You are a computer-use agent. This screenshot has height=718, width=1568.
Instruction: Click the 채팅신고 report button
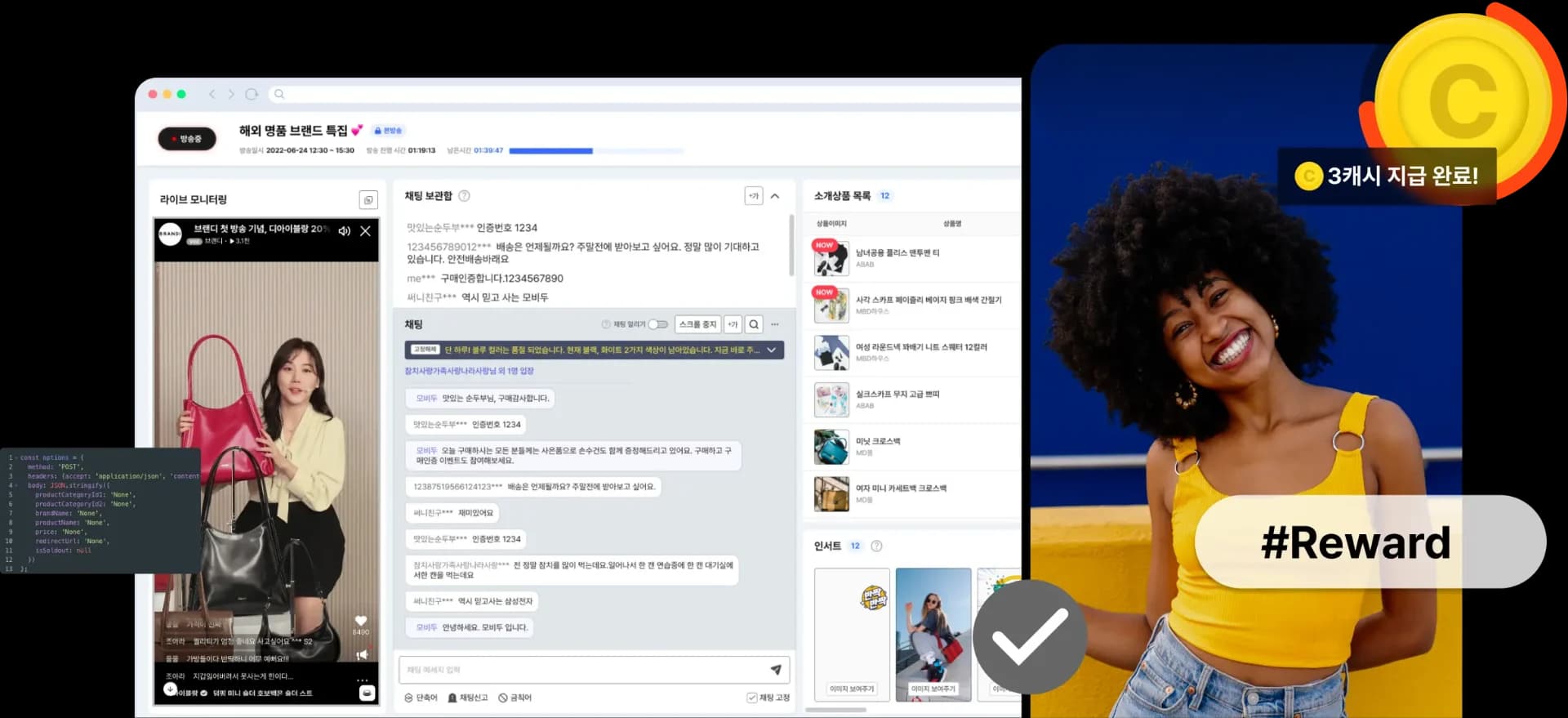click(x=468, y=698)
